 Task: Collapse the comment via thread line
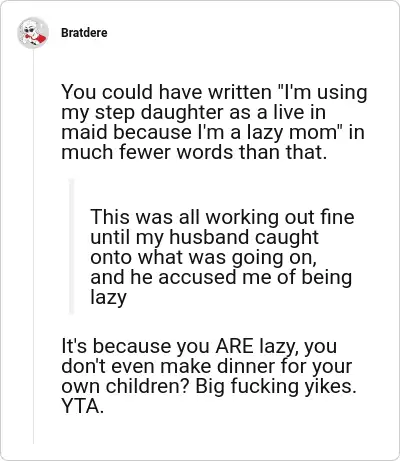tap(33, 247)
